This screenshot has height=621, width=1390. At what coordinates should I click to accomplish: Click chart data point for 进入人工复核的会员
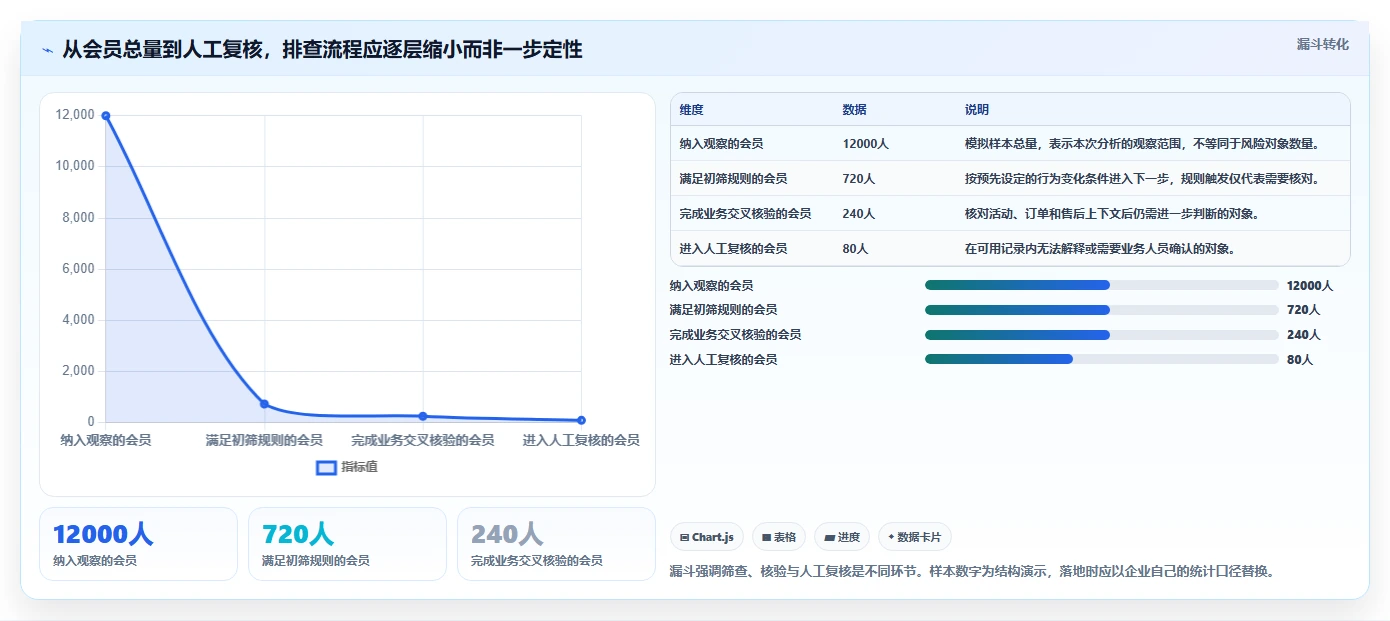tap(581, 420)
